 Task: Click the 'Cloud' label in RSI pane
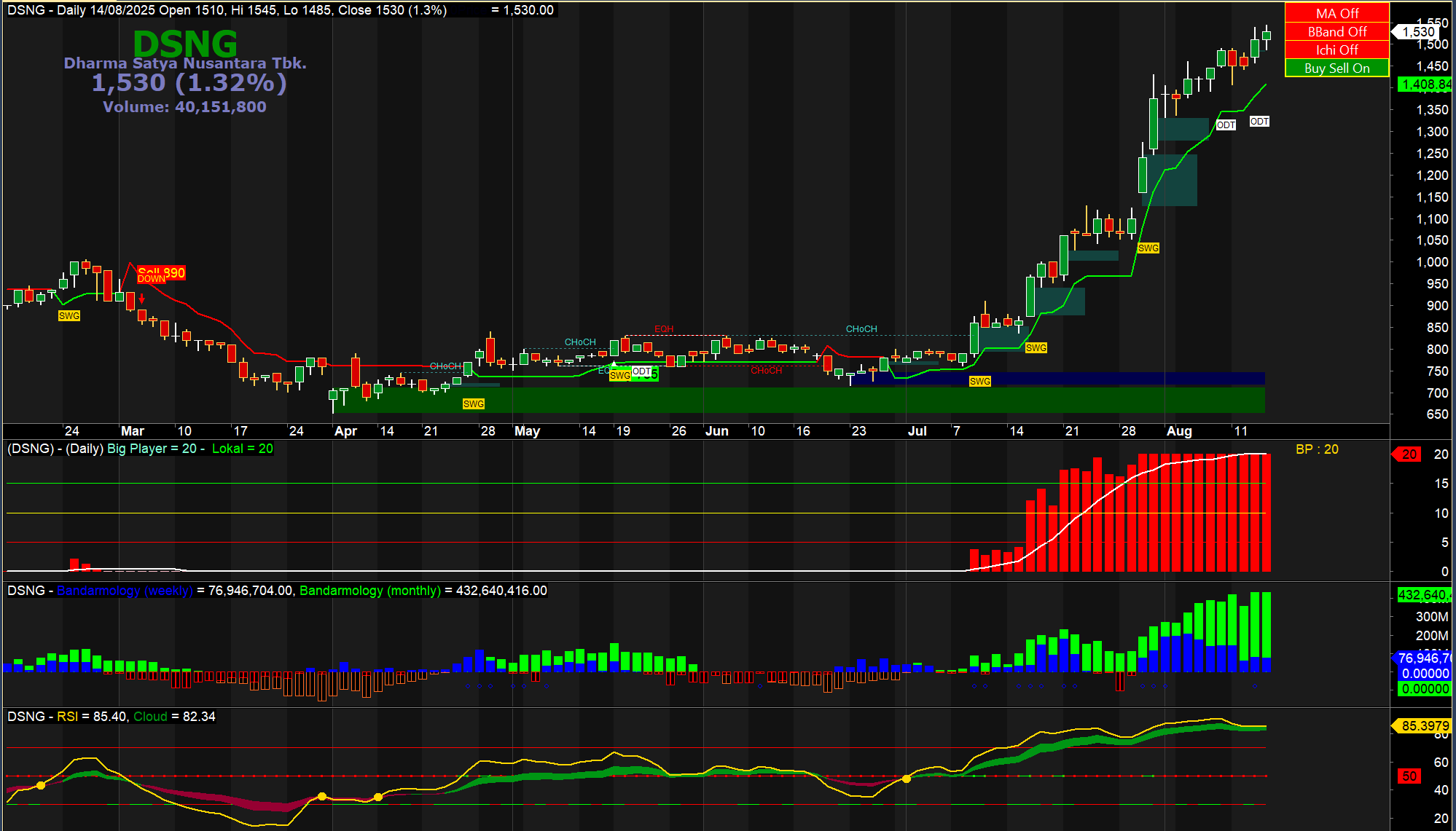pos(150,717)
